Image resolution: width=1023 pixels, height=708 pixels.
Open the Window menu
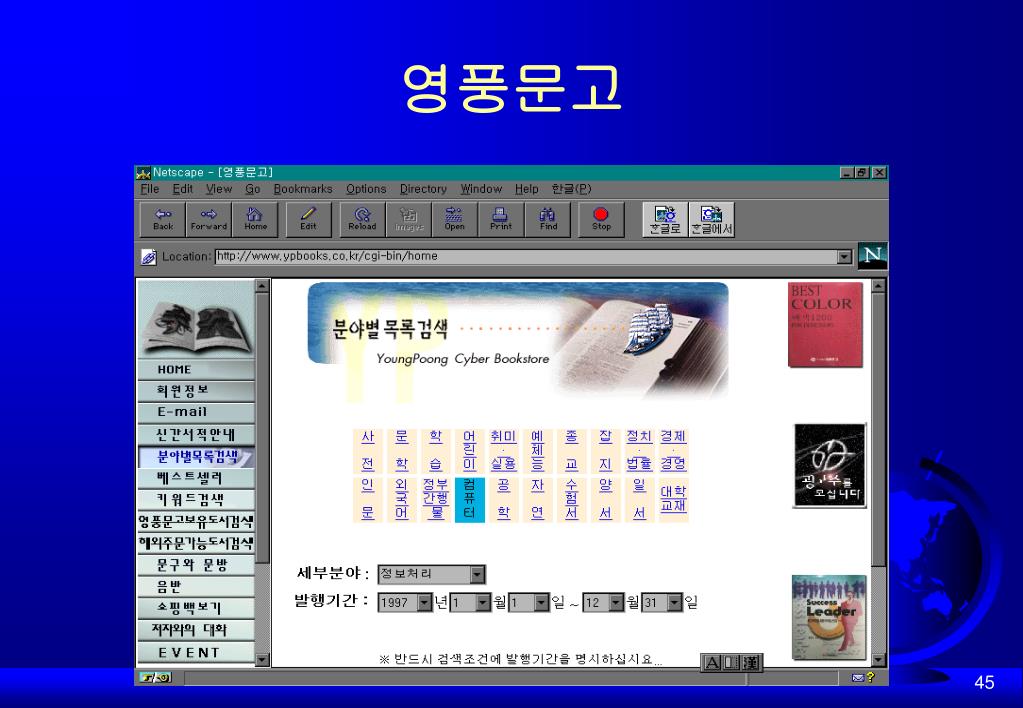click(x=481, y=189)
